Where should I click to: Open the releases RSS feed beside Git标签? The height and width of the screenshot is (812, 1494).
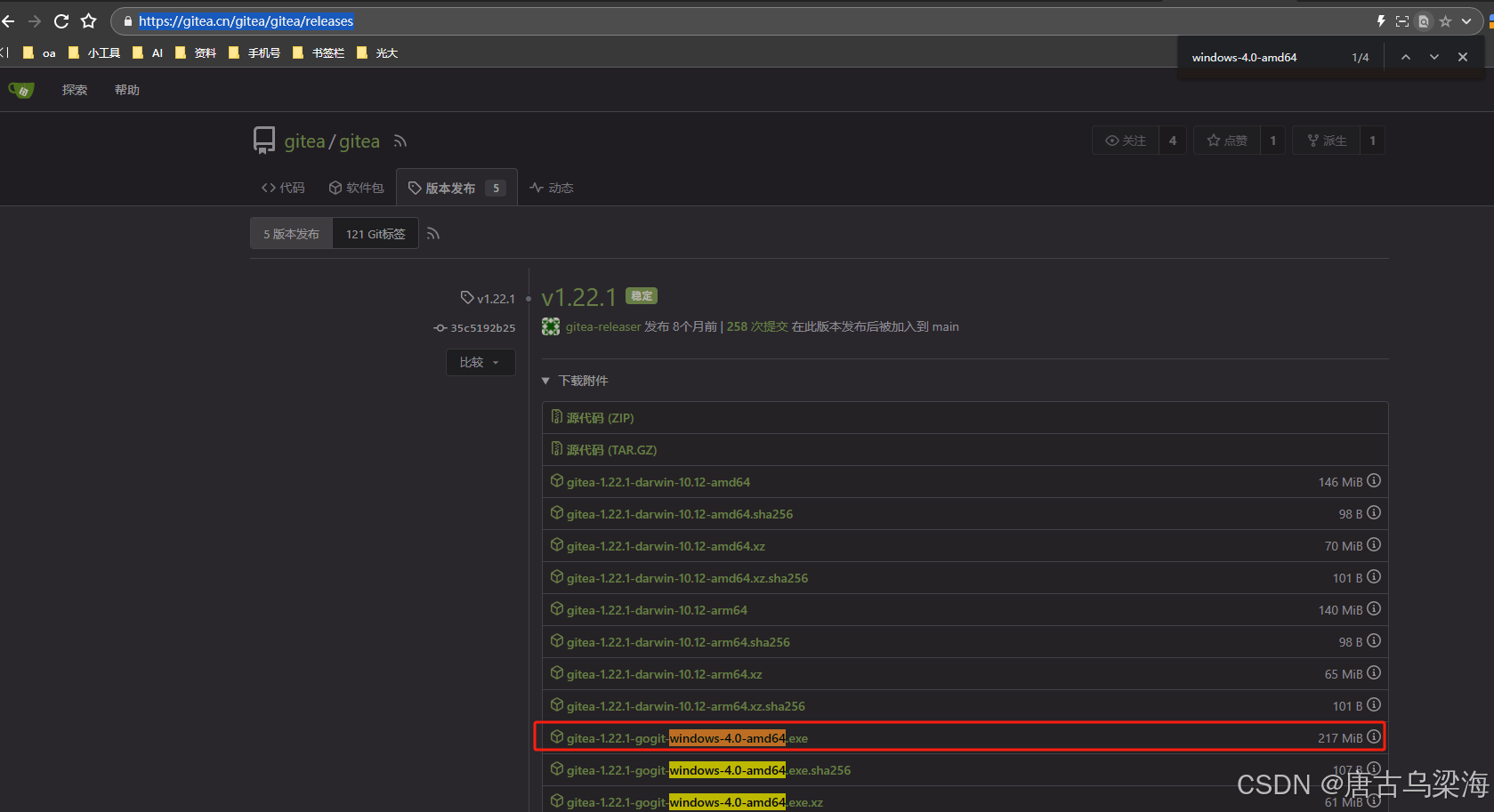point(433,234)
